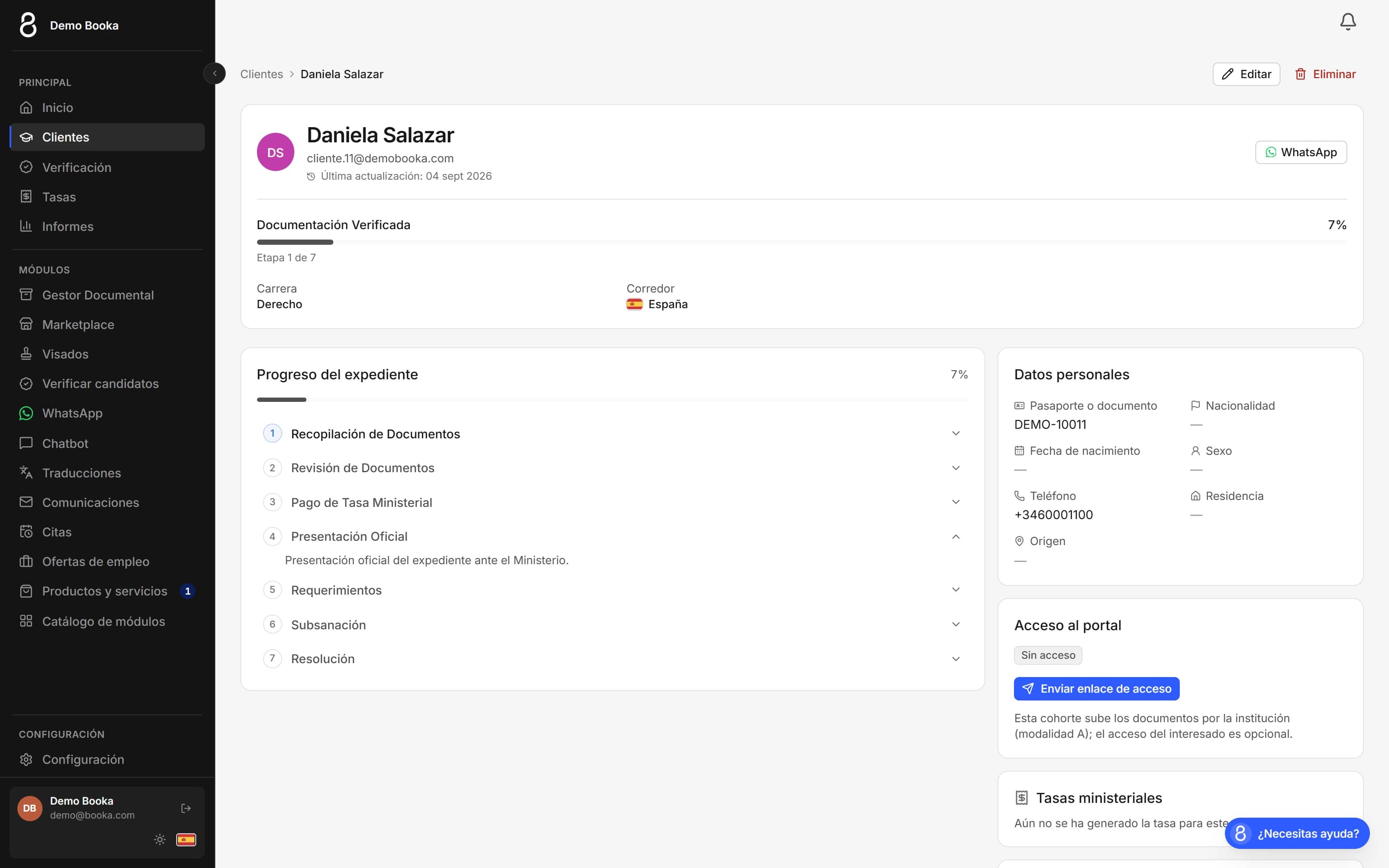Click step number 4 circle
The width and height of the screenshot is (1389, 868).
[x=272, y=536]
